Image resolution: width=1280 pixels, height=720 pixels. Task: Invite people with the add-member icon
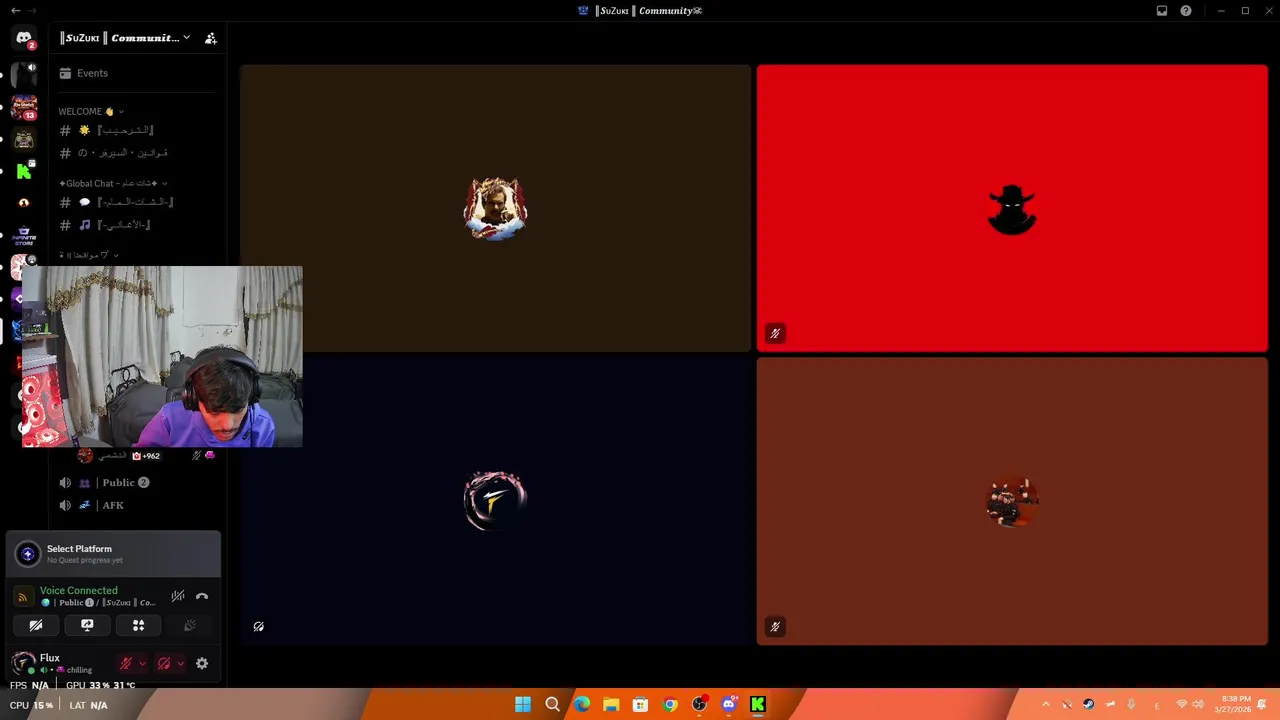210,38
